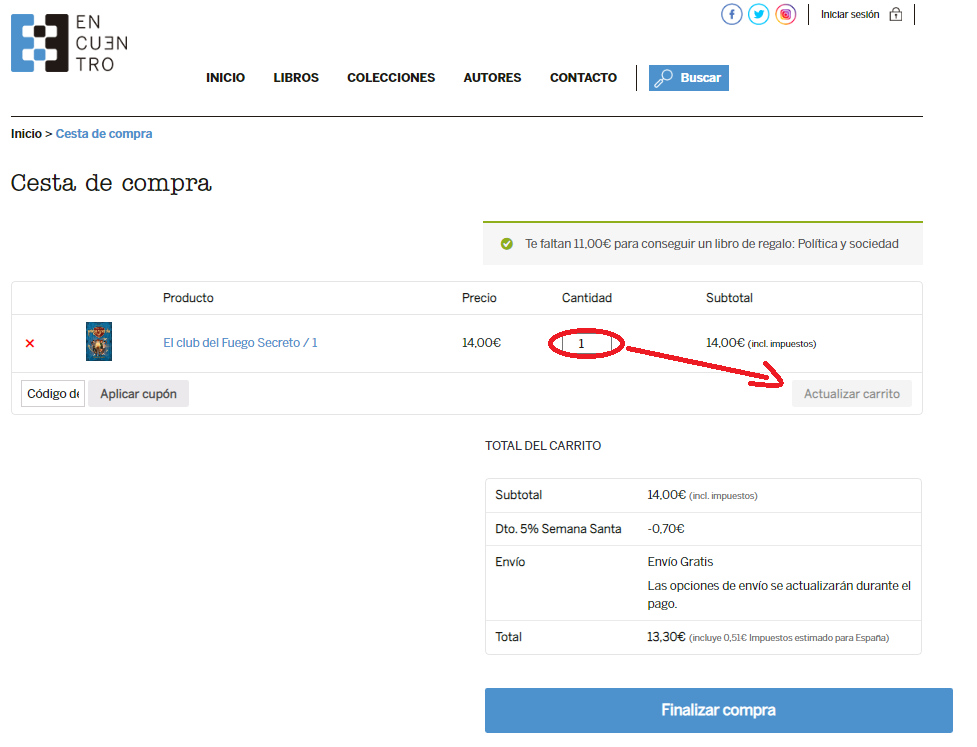
Task: Open the CONTACTO page
Action: click(583, 78)
